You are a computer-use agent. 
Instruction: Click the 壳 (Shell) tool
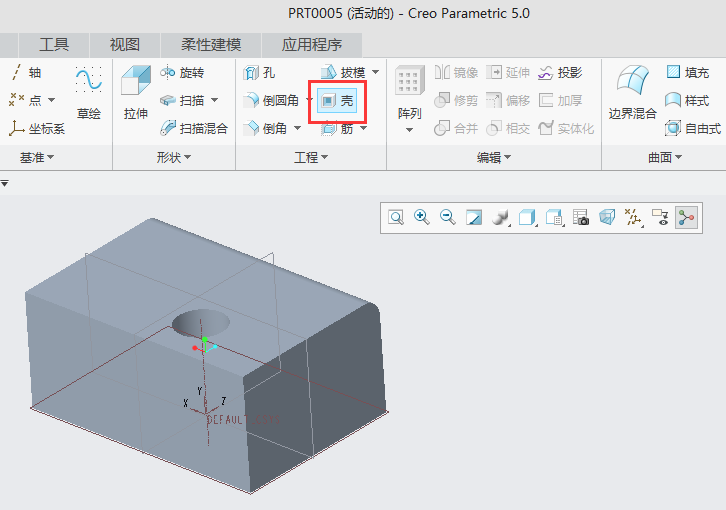[x=337, y=101]
